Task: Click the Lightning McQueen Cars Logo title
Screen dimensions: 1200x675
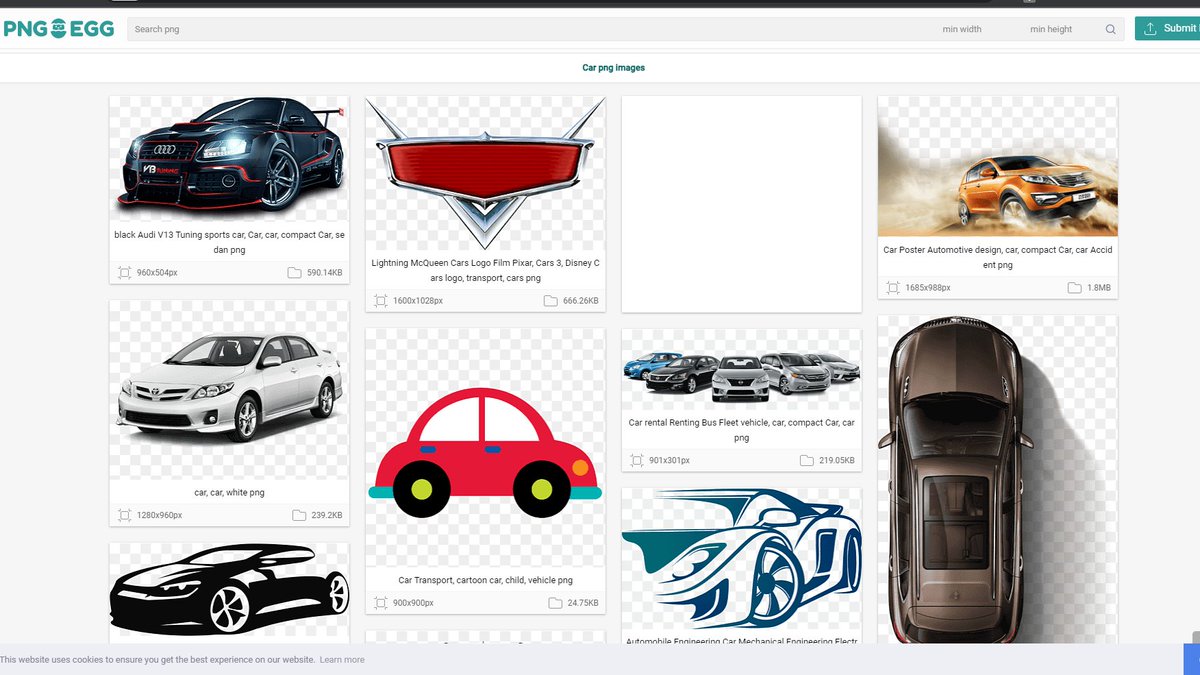Action: 485,271
